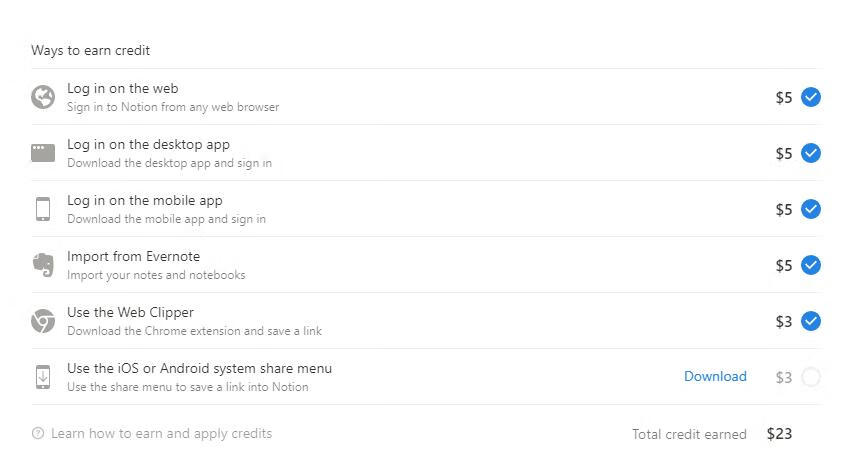Viewport: 855px width, 474px height.
Task: Click the desktop app window icon
Action: tap(43, 153)
